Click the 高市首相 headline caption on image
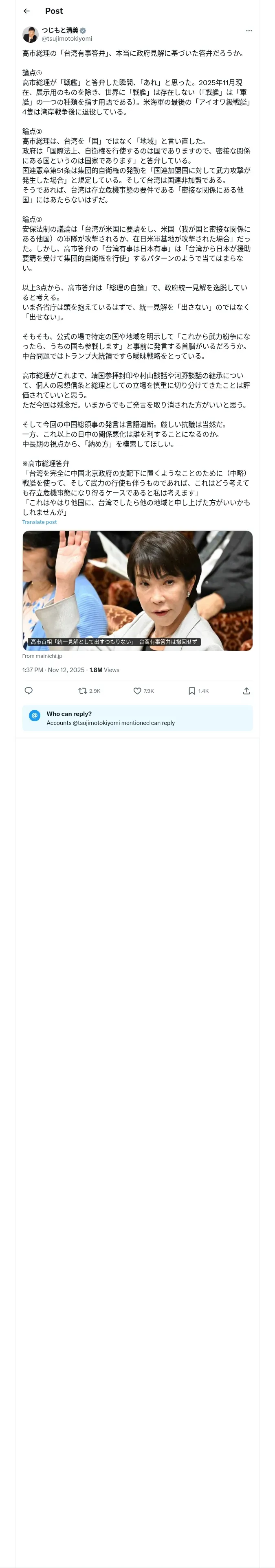This screenshot has height=1568, width=275. [x=114, y=642]
